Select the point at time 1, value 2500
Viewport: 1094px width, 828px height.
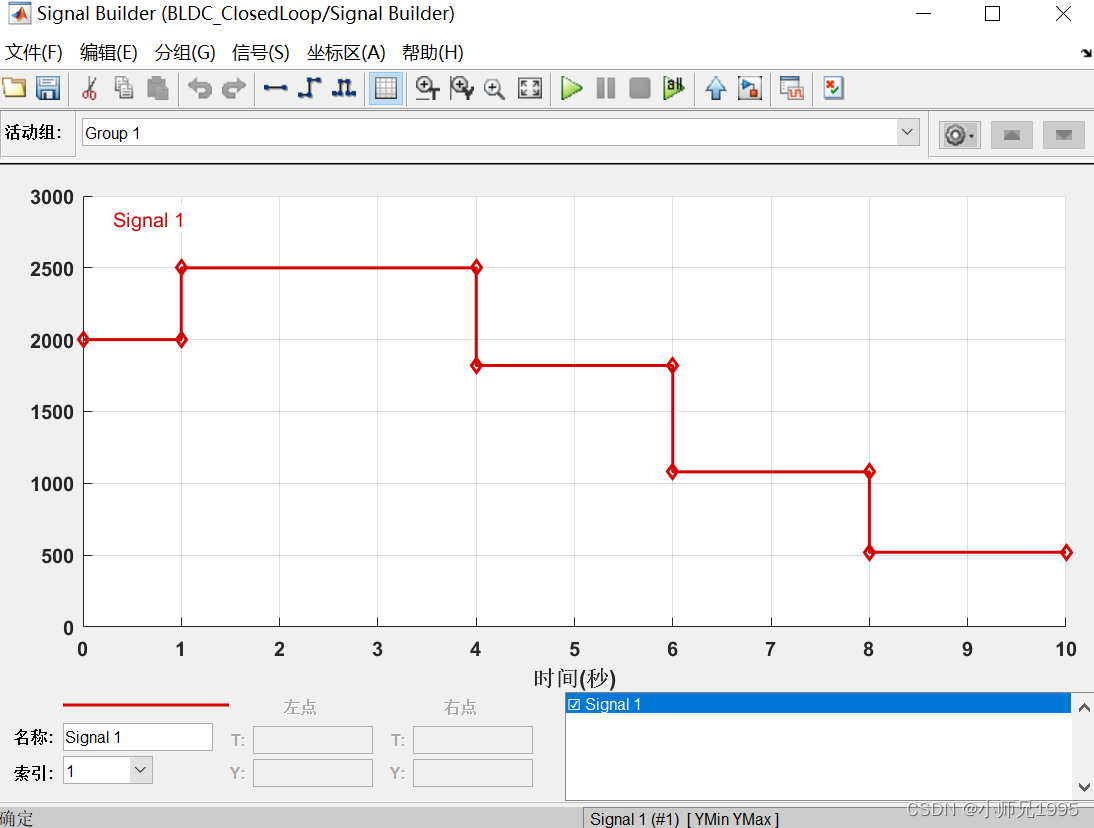click(x=181, y=267)
